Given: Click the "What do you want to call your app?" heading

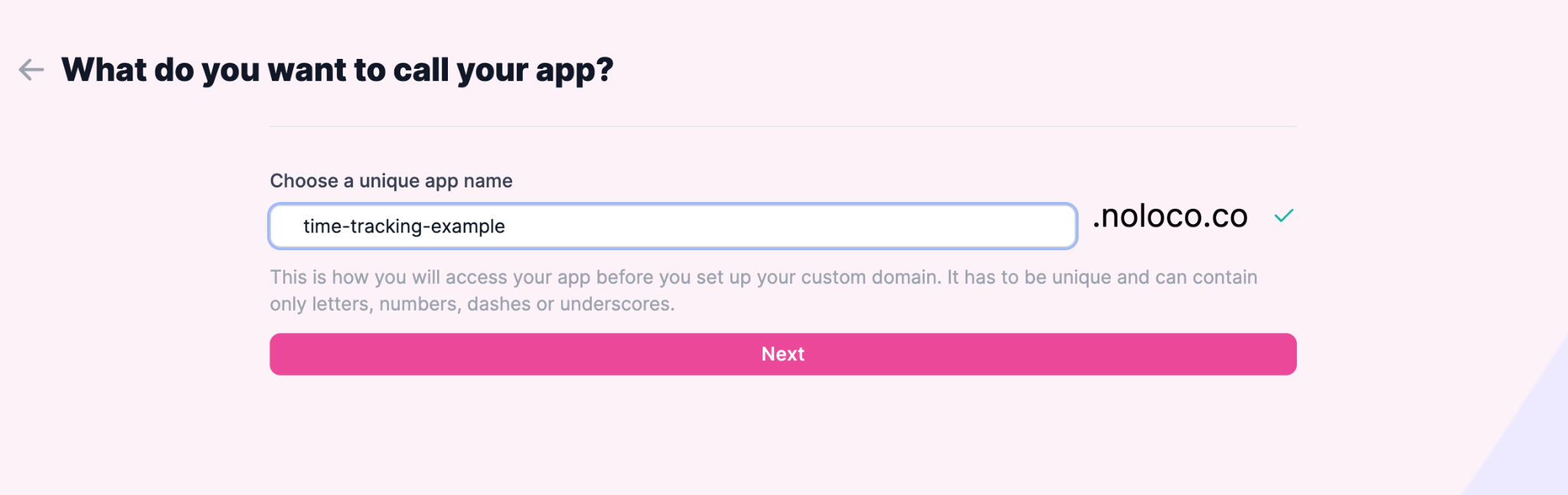Looking at the screenshot, I should coord(337,70).
